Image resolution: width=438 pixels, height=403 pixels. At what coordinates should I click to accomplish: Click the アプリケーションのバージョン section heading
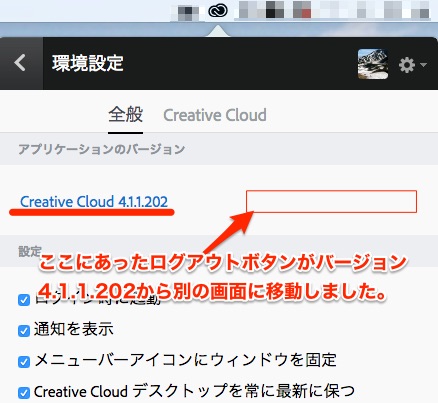[x=102, y=149]
